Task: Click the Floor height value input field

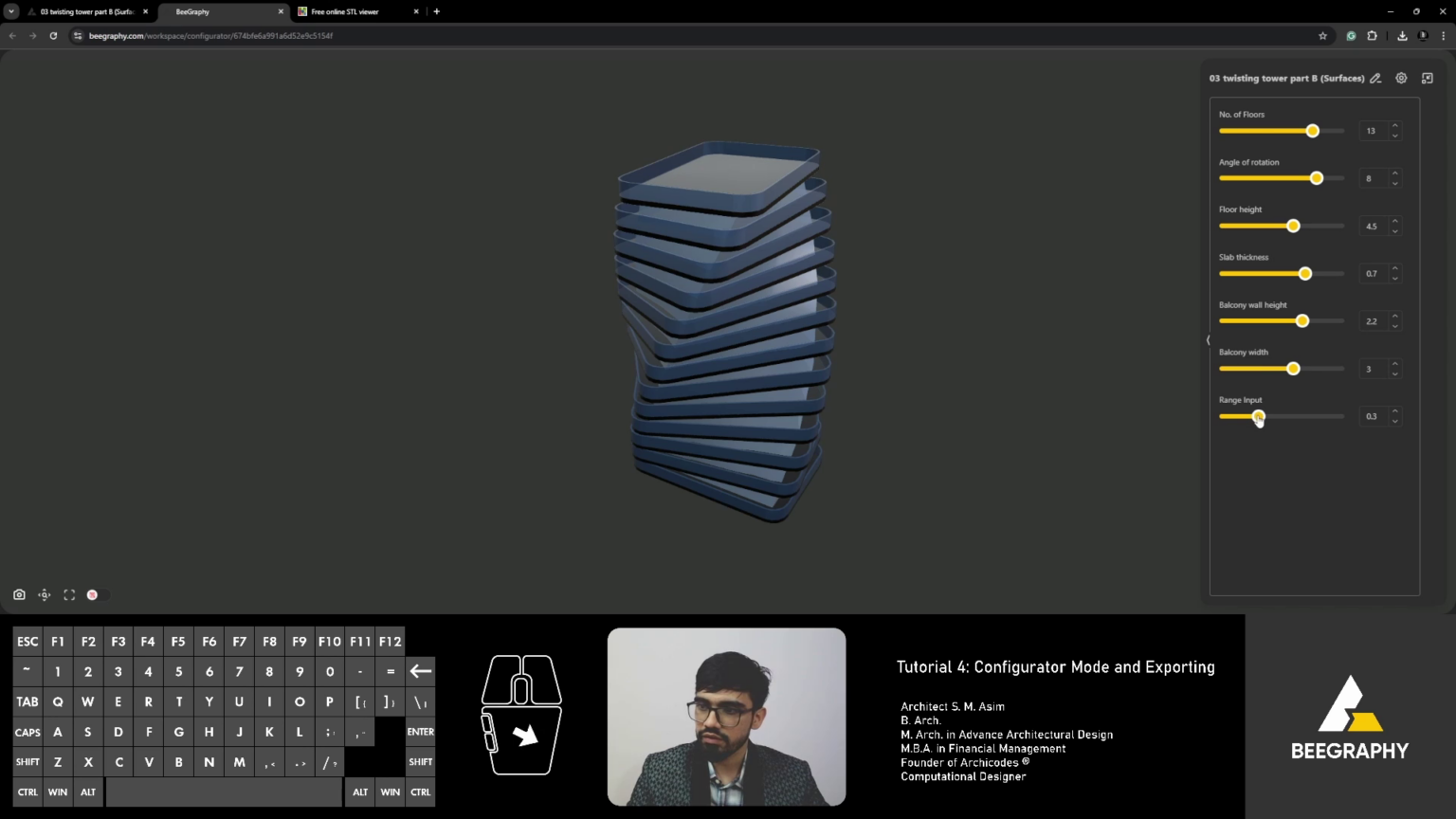Action: click(x=1372, y=226)
